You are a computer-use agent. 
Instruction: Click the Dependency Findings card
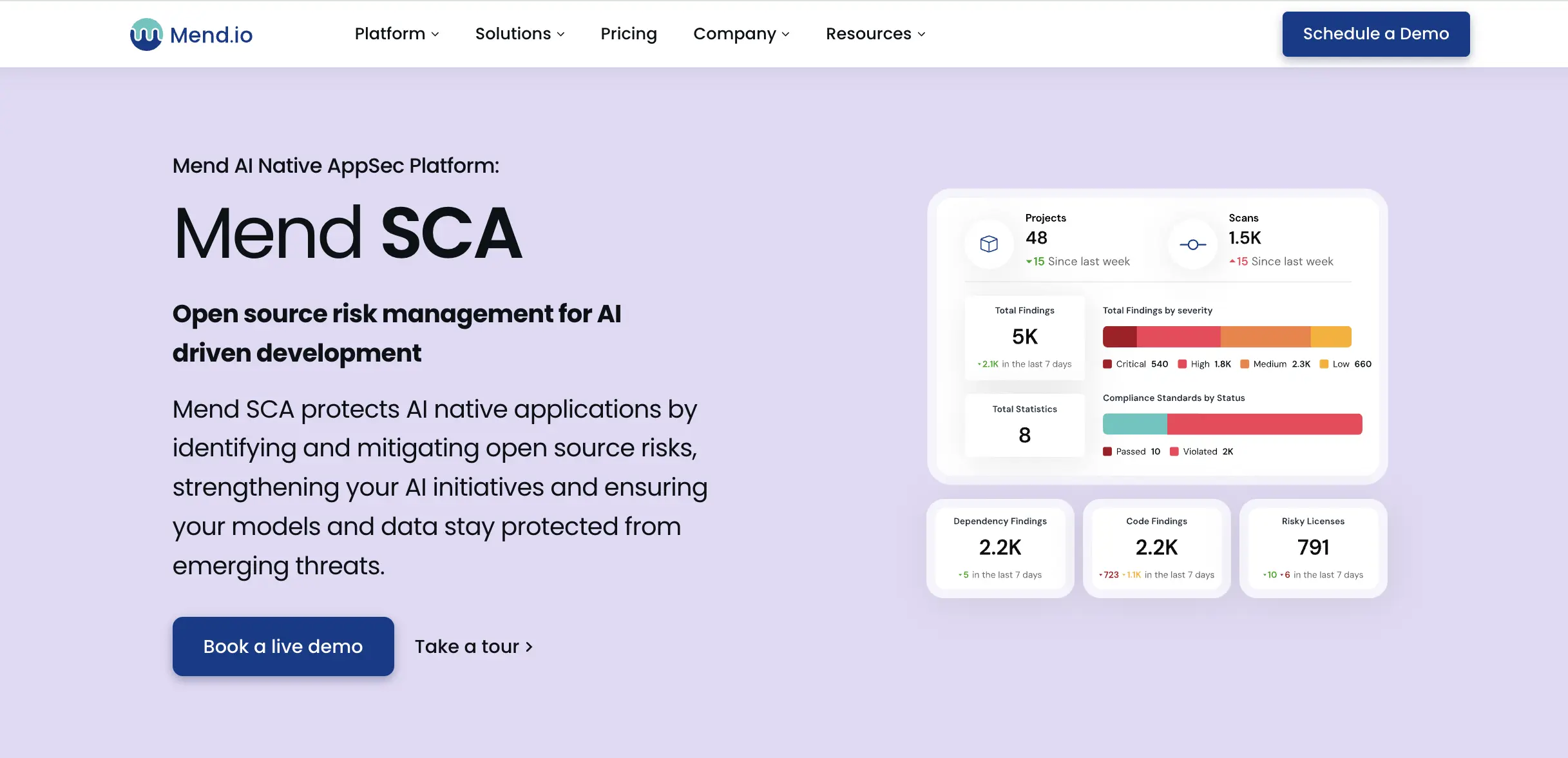point(1000,548)
